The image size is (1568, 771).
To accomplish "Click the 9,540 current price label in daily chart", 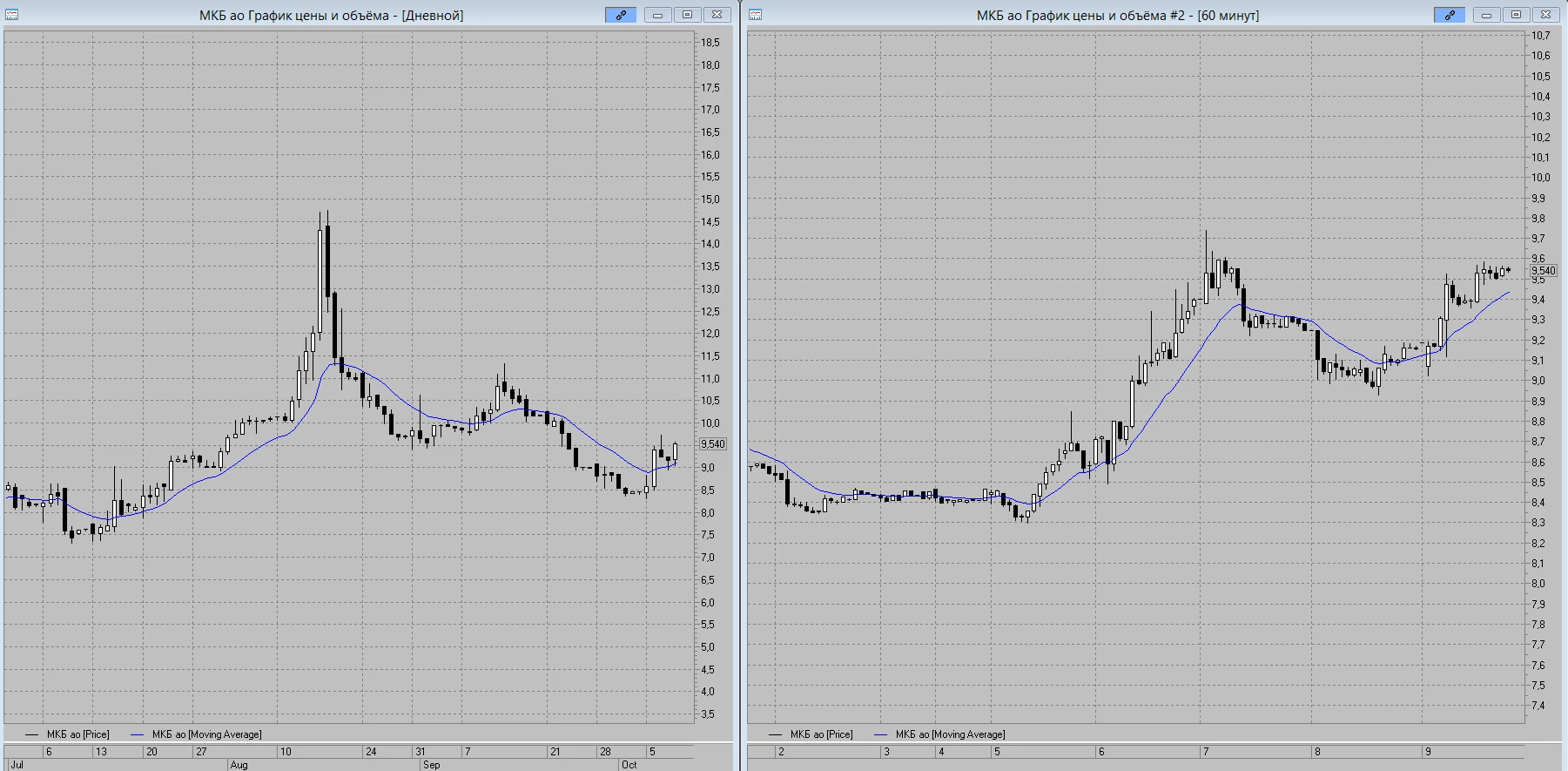I will coord(712,444).
